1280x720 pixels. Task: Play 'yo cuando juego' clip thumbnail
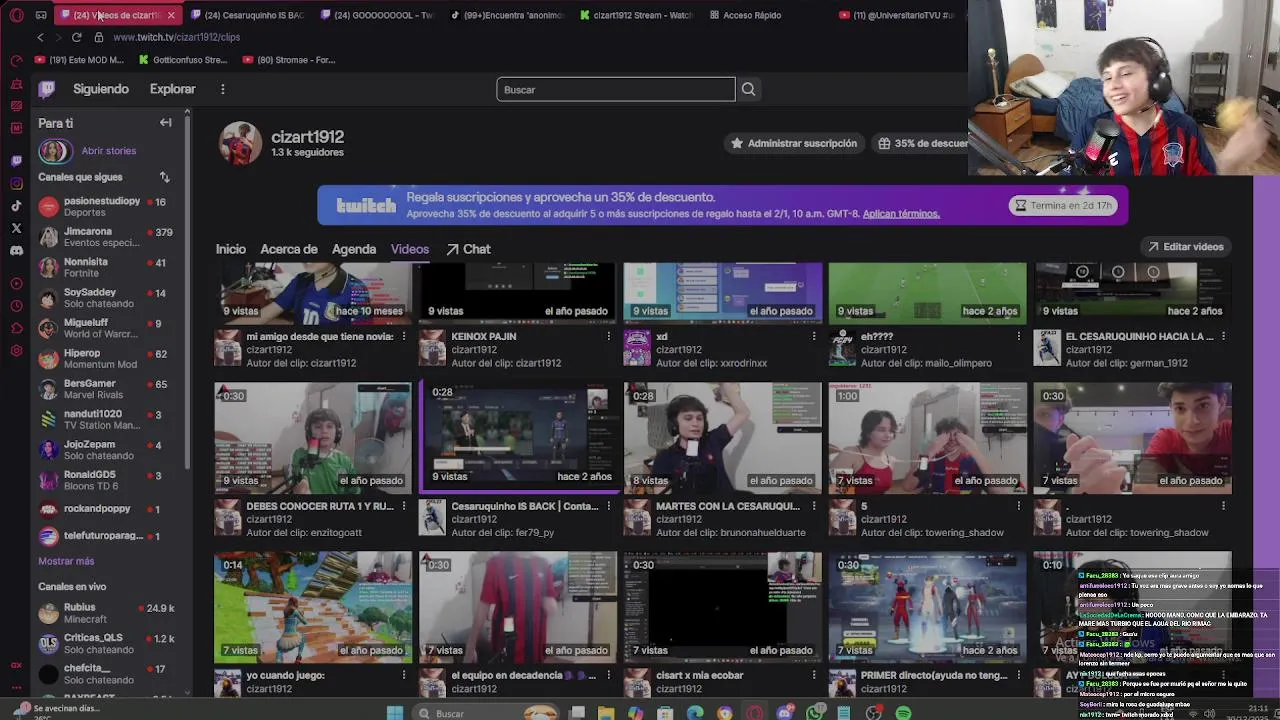click(313, 607)
